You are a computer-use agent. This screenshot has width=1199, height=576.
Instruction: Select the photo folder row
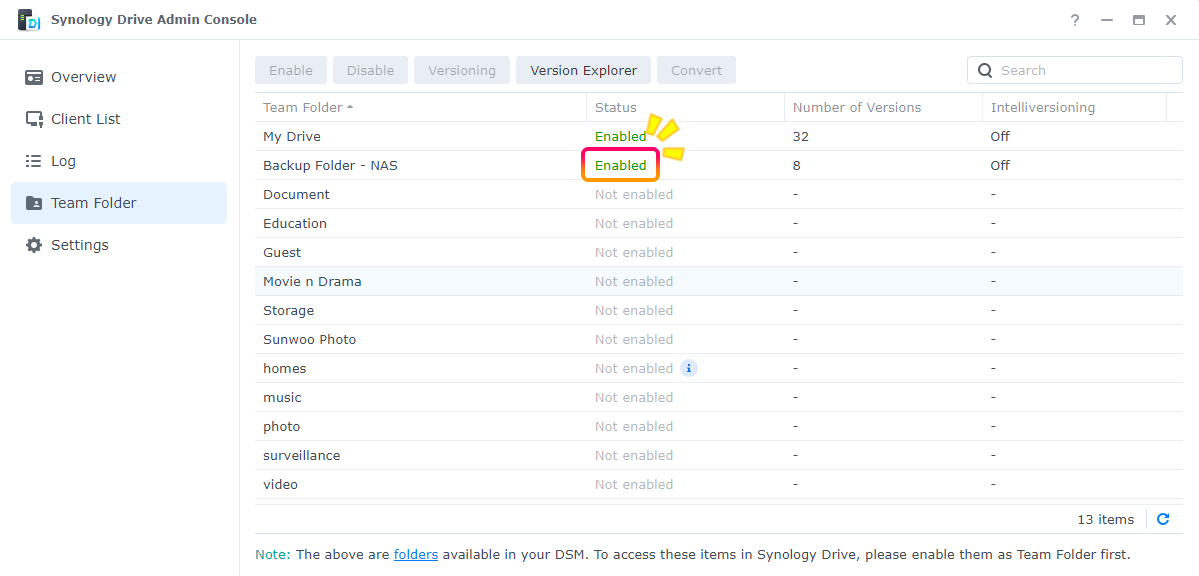pyautogui.click(x=719, y=427)
